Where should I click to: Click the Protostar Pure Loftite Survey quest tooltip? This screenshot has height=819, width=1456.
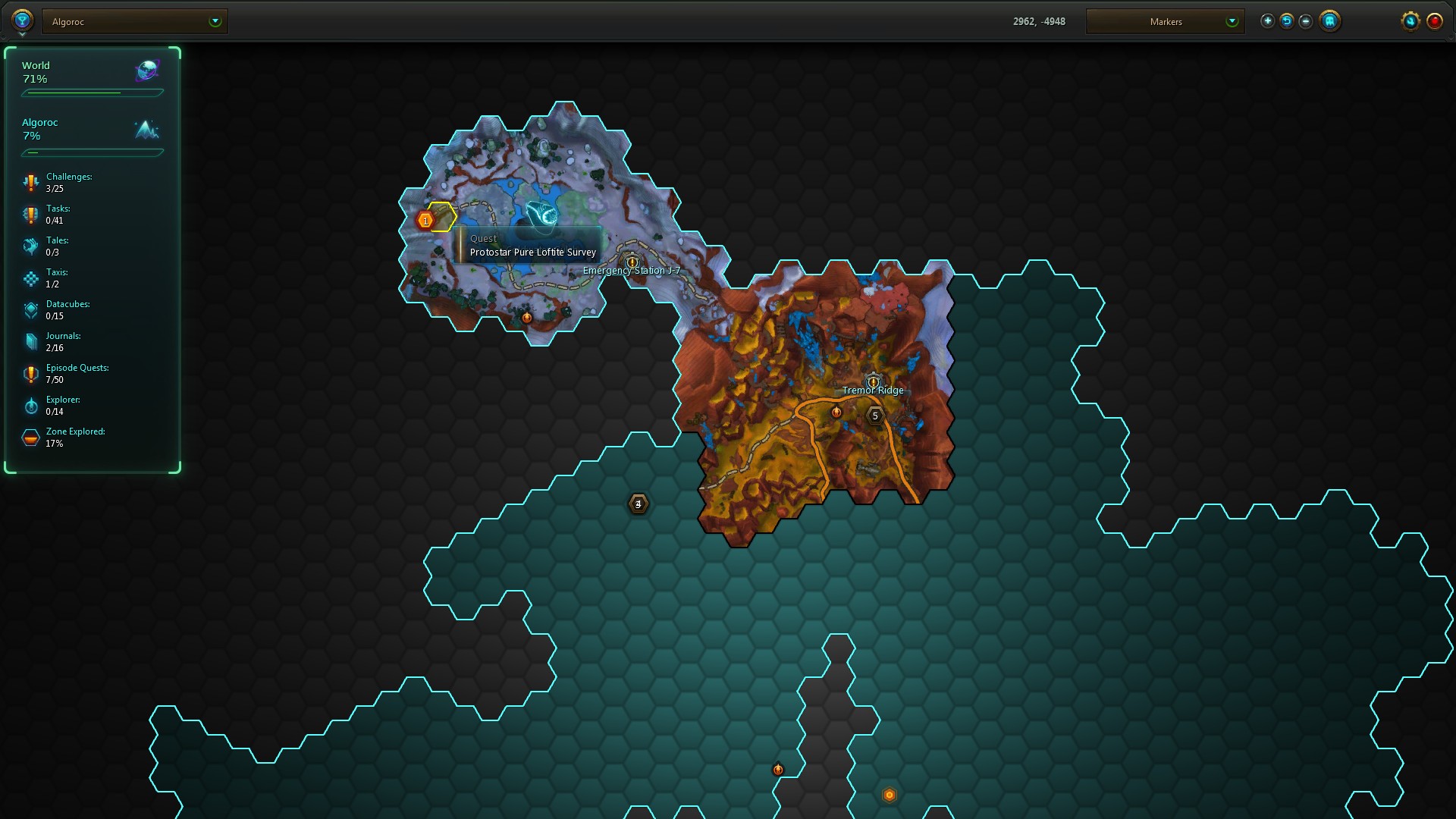(529, 246)
